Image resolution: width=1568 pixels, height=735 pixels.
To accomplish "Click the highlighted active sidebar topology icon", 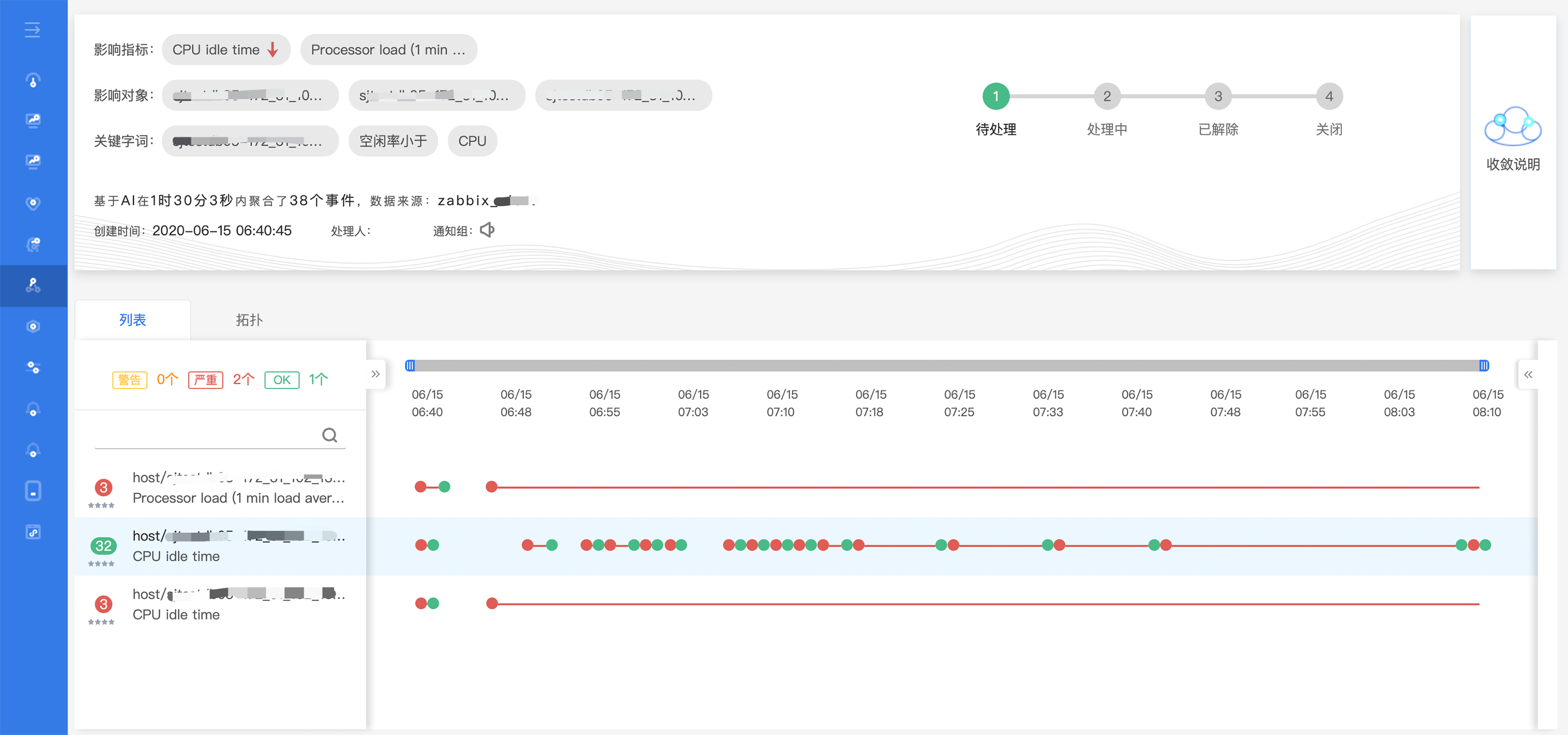I will point(34,285).
